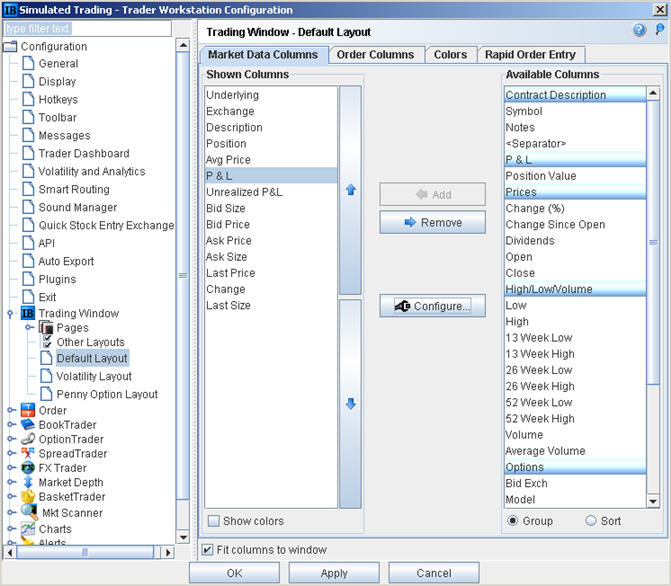This screenshot has height=586, width=671.
Task: Click the BasketTrader basket icon
Action: pyautogui.click(x=28, y=497)
